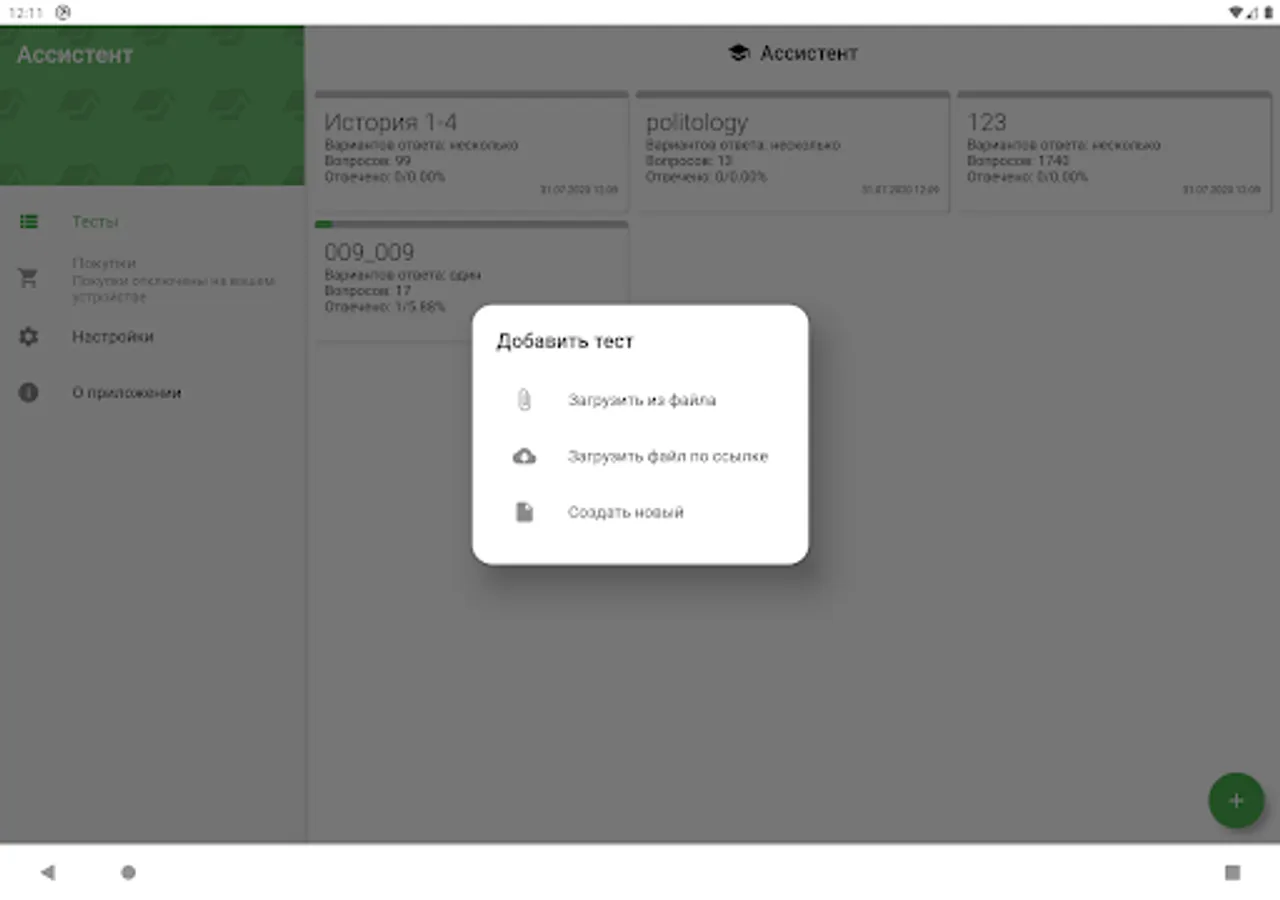
Task: Tap the recents square in the navigation bar
Action: point(1232,872)
